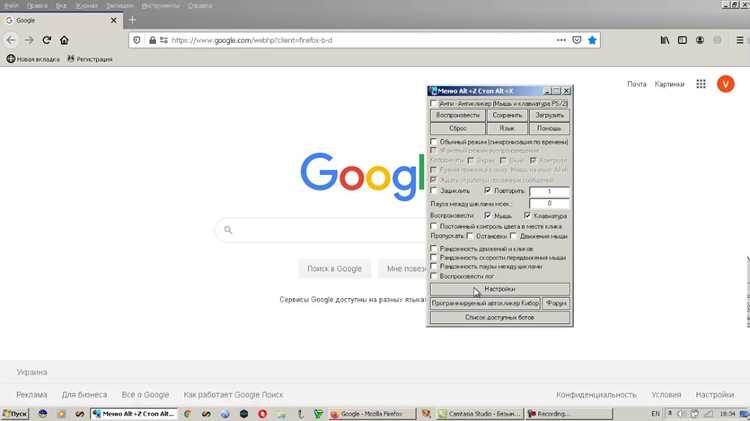Switch to Recording taskbar window
Image resolution: width=750 pixels, height=421 pixels.
point(568,414)
